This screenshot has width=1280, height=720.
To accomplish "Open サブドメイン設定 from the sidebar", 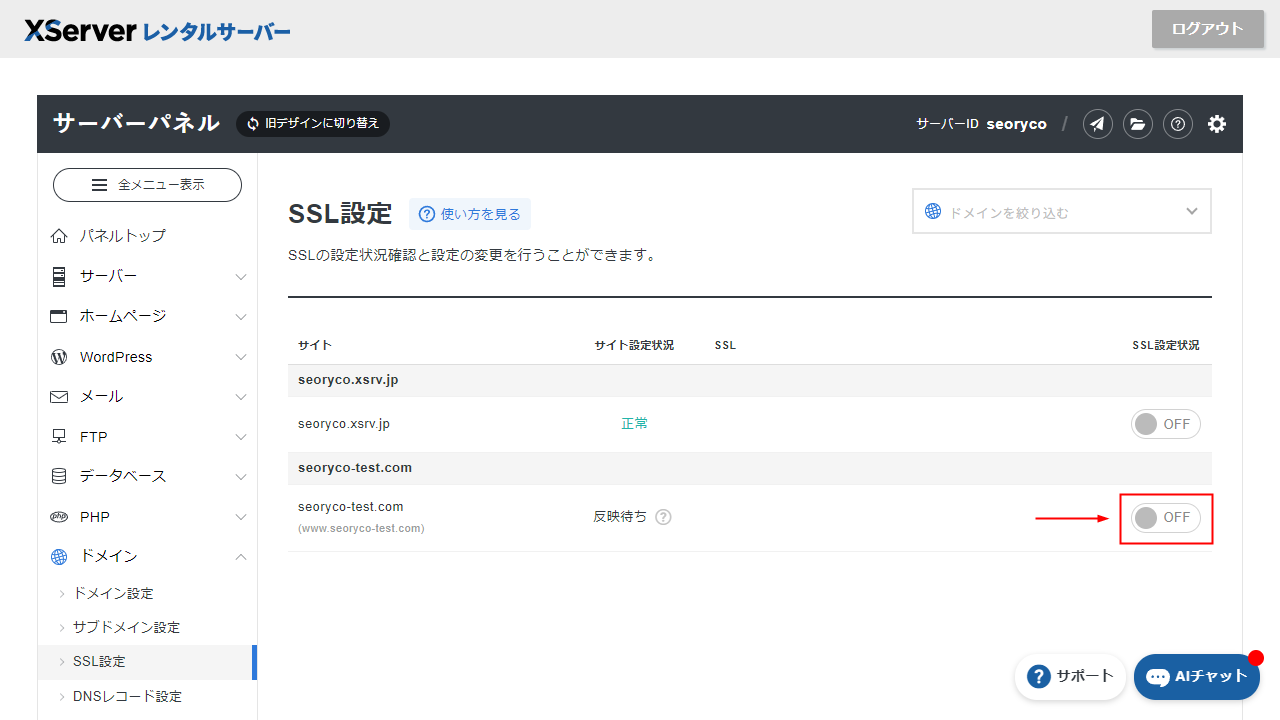I will click(x=124, y=627).
